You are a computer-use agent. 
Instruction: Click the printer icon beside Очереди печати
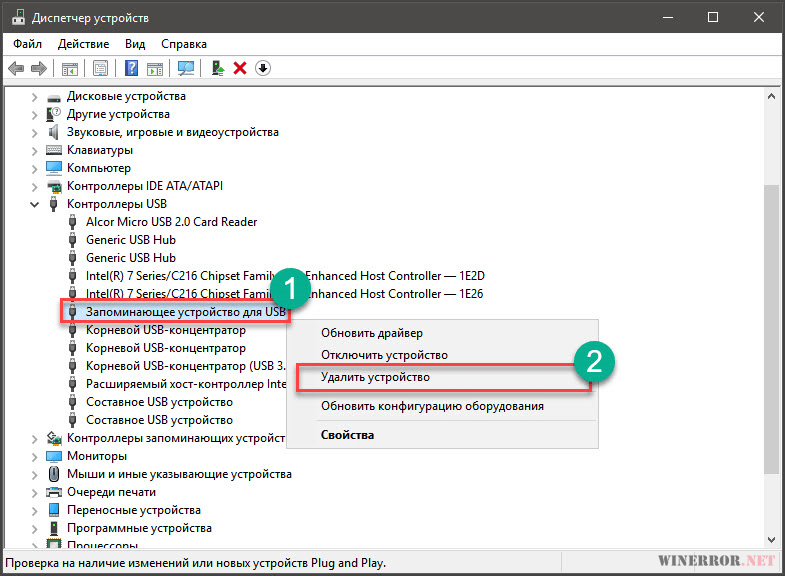point(54,492)
